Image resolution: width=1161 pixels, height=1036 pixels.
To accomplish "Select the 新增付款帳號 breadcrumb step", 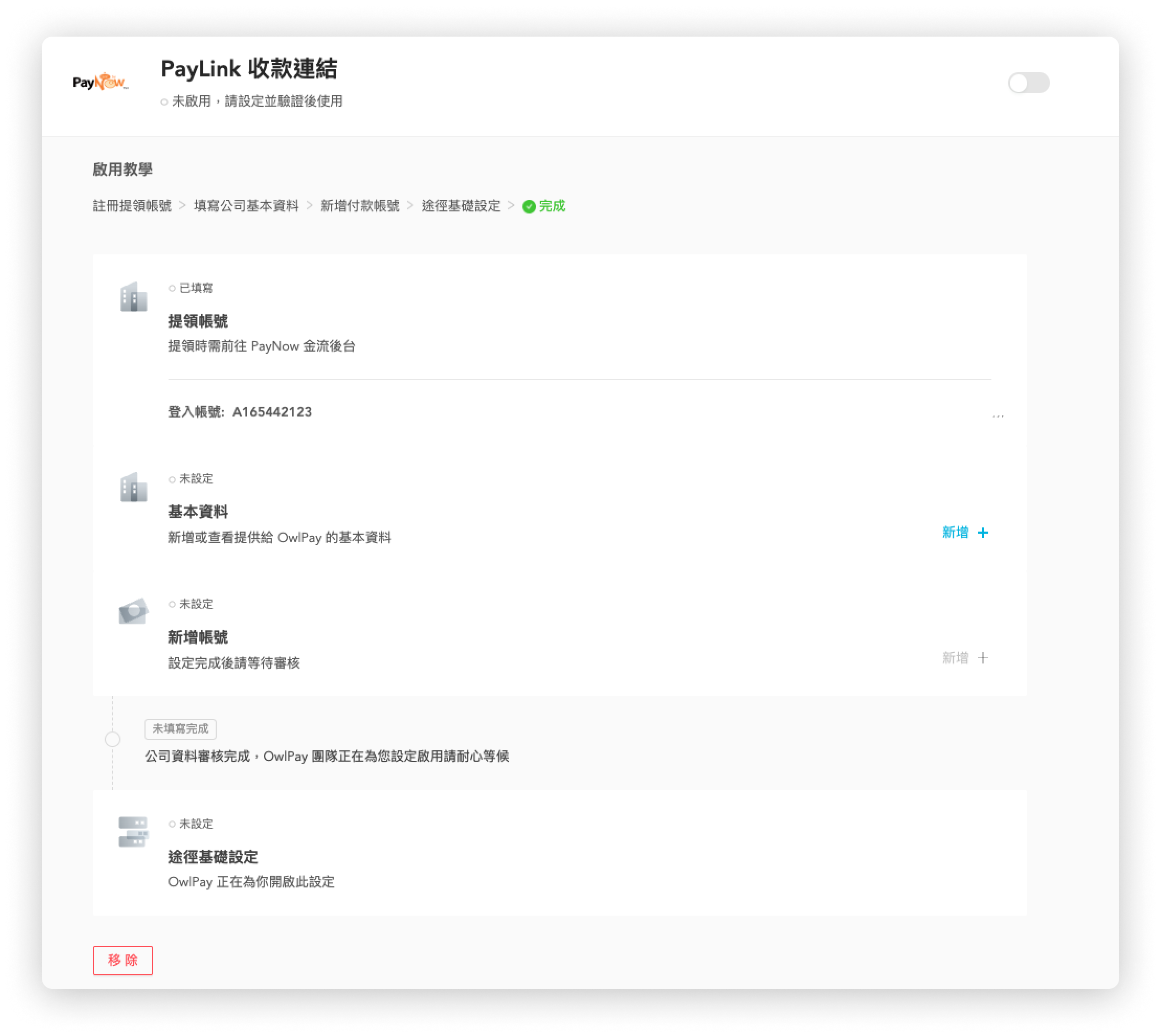I will [x=360, y=206].
